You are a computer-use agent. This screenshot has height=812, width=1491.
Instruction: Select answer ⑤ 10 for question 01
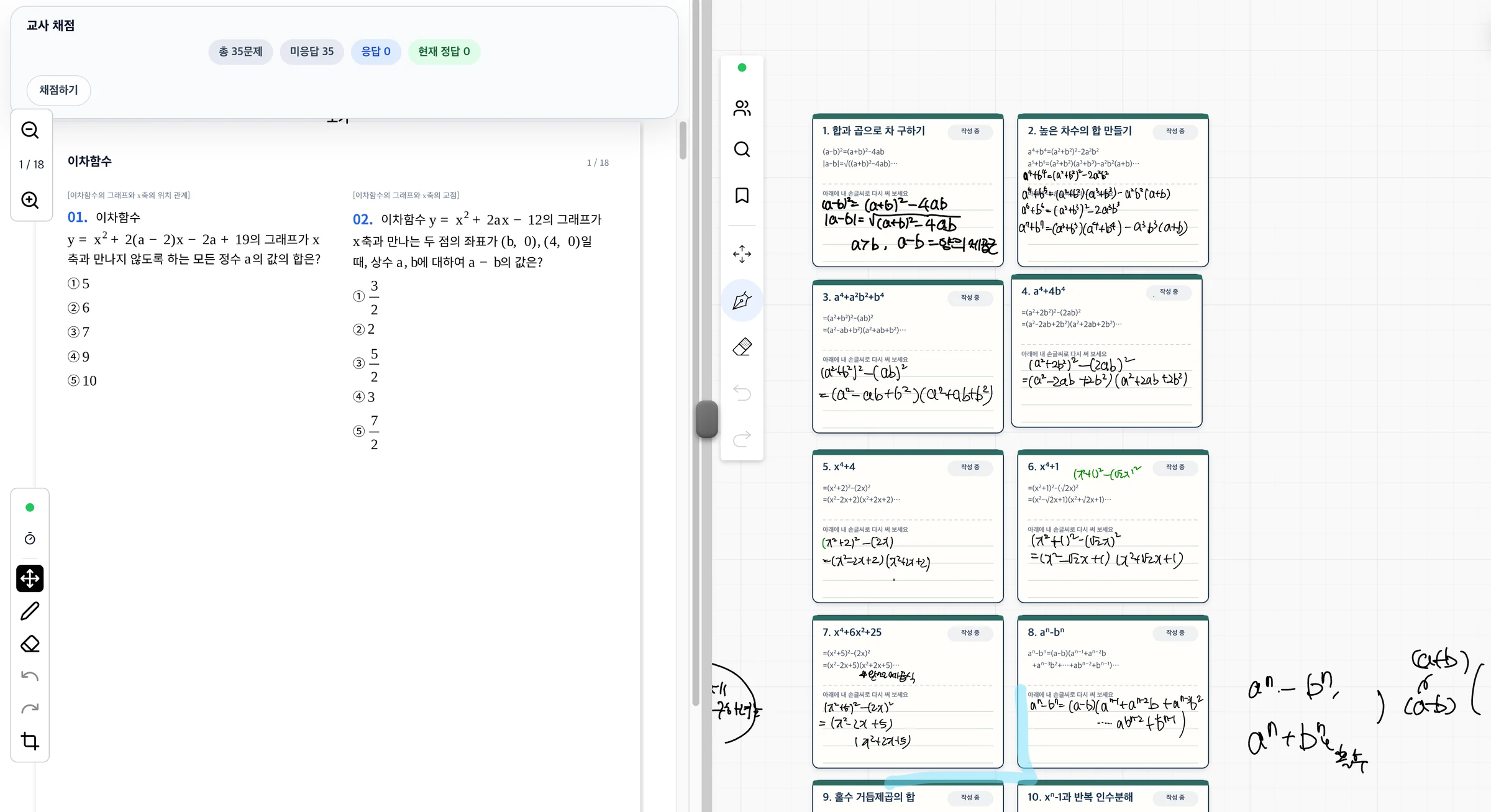coord(82,381)
